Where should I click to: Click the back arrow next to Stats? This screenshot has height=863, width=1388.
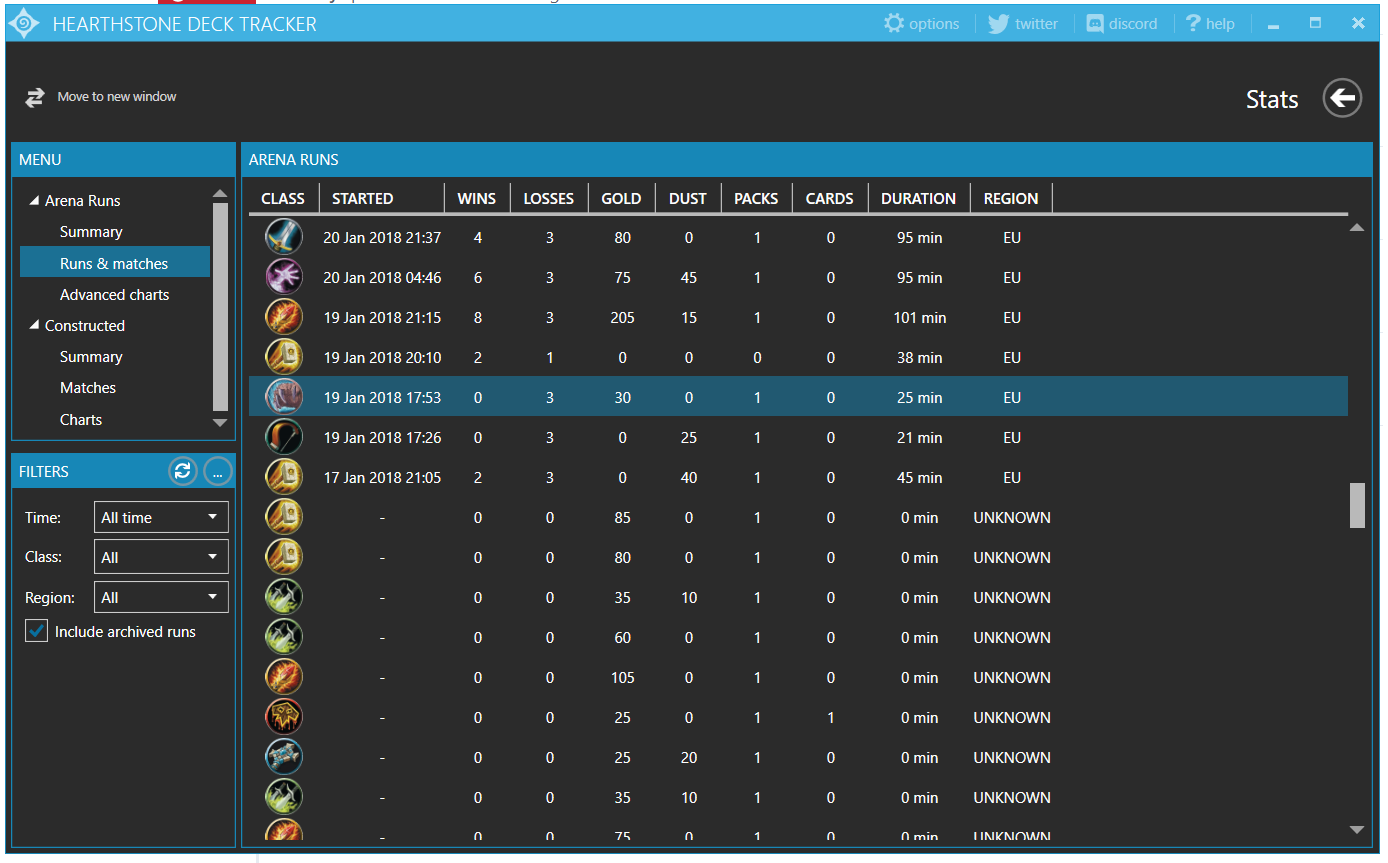coord(1342,98)
